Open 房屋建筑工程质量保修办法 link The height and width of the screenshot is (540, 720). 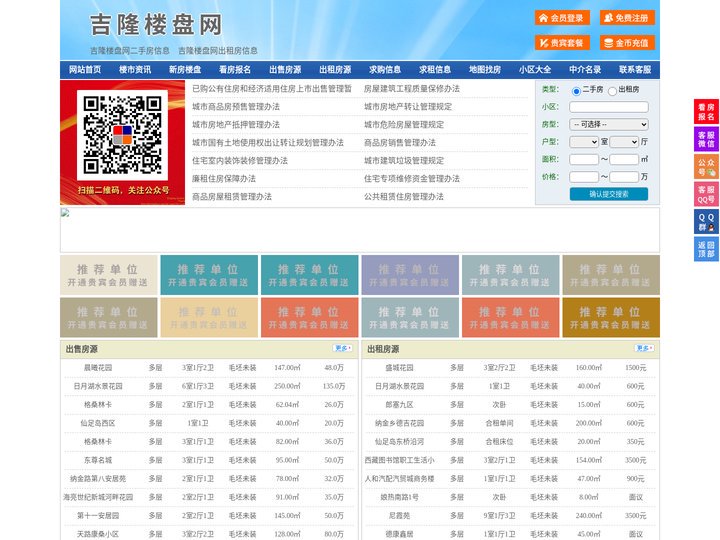[411, 89]
